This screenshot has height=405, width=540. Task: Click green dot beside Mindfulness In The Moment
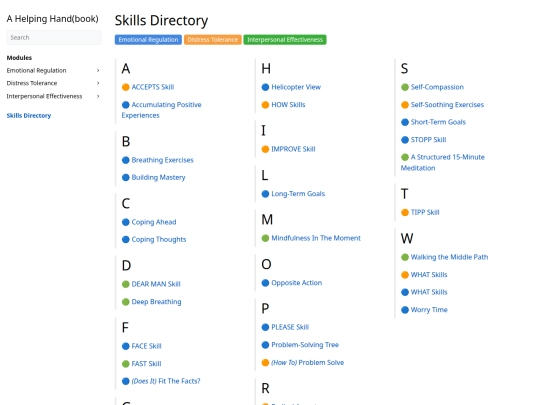[265, 238]
